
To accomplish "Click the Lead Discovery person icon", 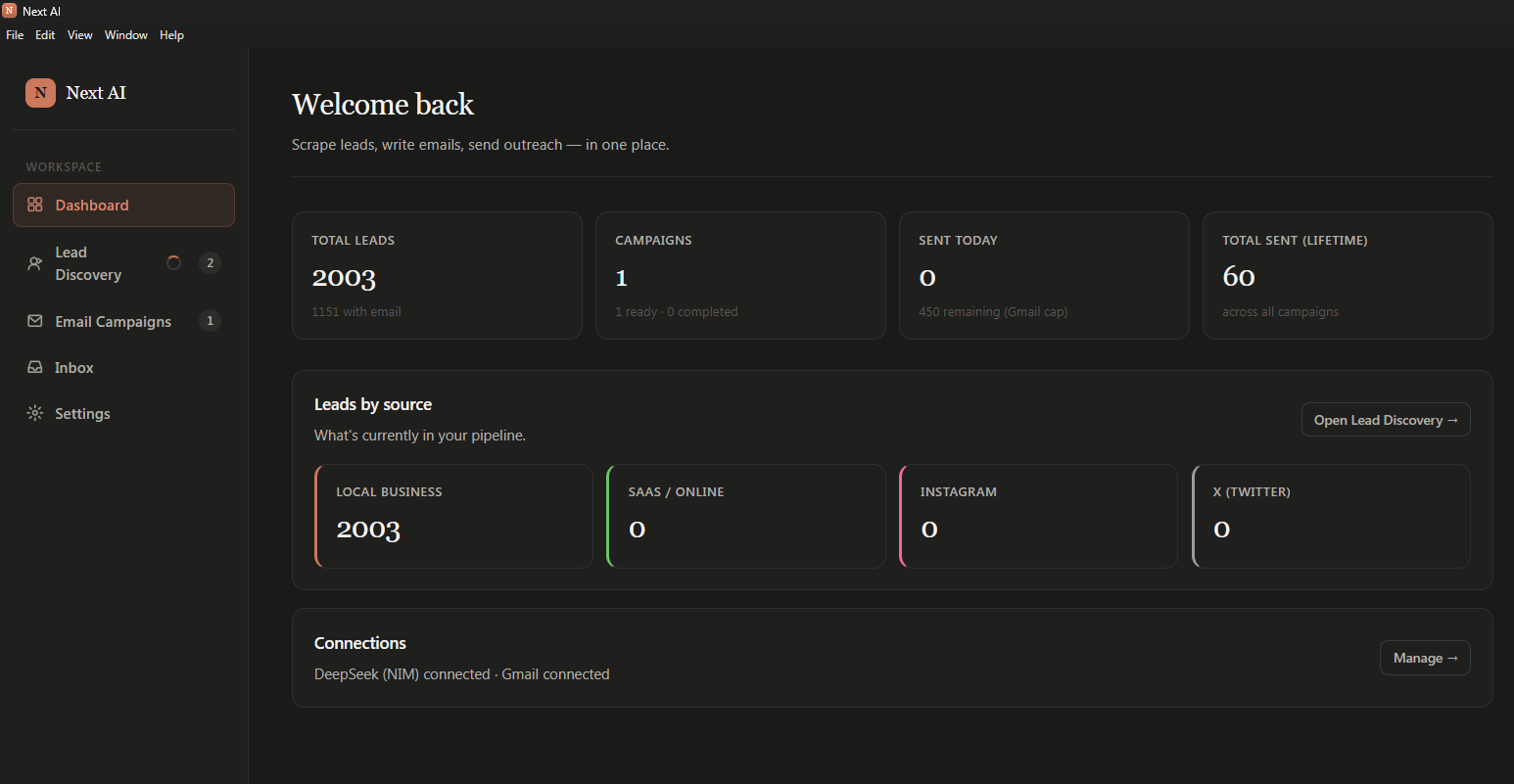I will point(35,263).
